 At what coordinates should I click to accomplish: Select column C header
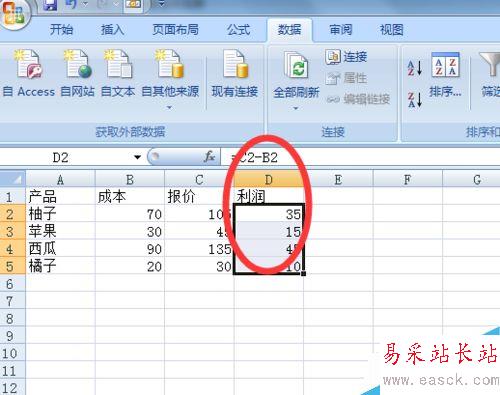[199, 180]
